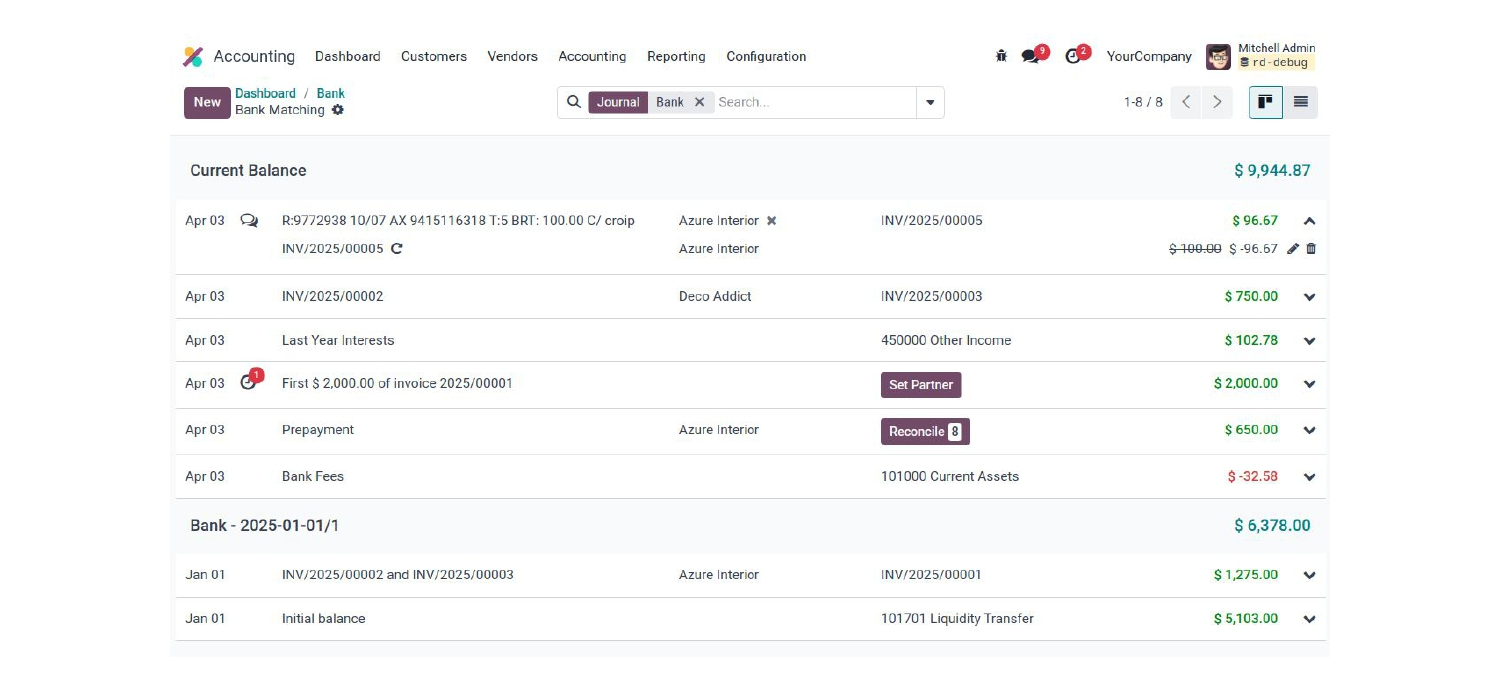1500x695 pixels.
Task: Reset INV/2025/00005 using the refresh icon
Action: click(397, 249)
